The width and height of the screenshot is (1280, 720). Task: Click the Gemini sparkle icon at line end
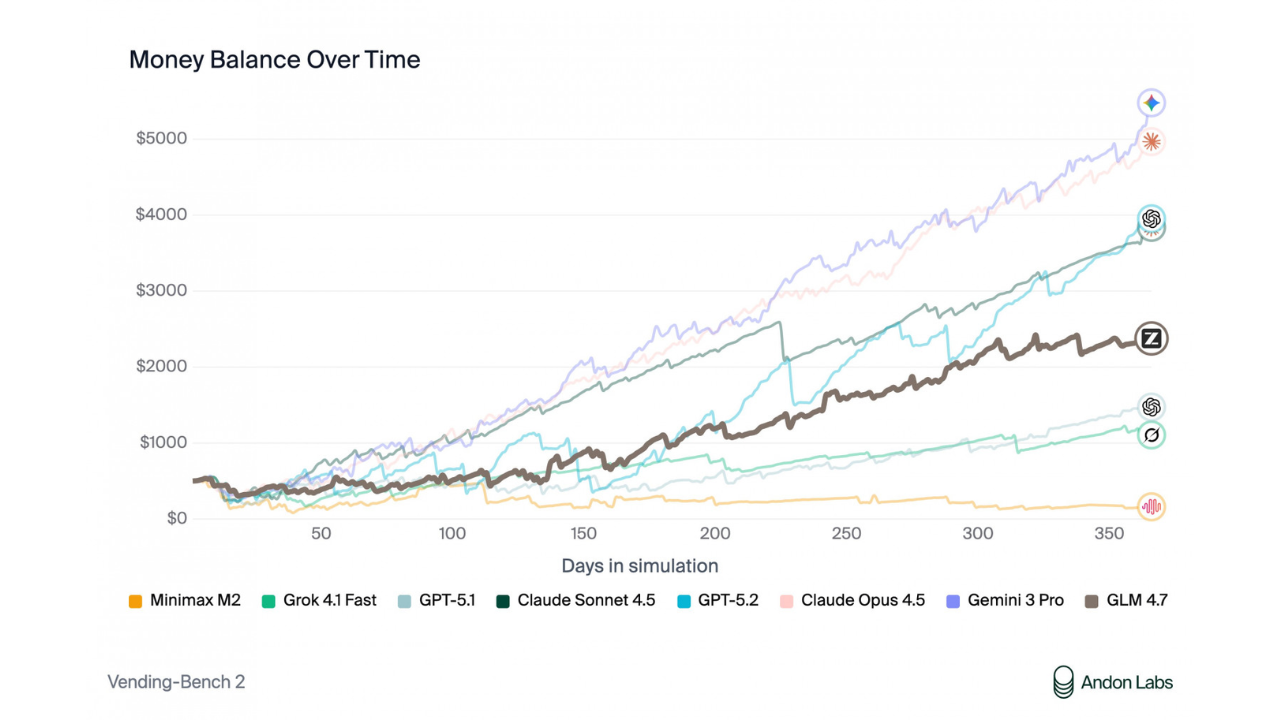click(x=1152, y=103)
